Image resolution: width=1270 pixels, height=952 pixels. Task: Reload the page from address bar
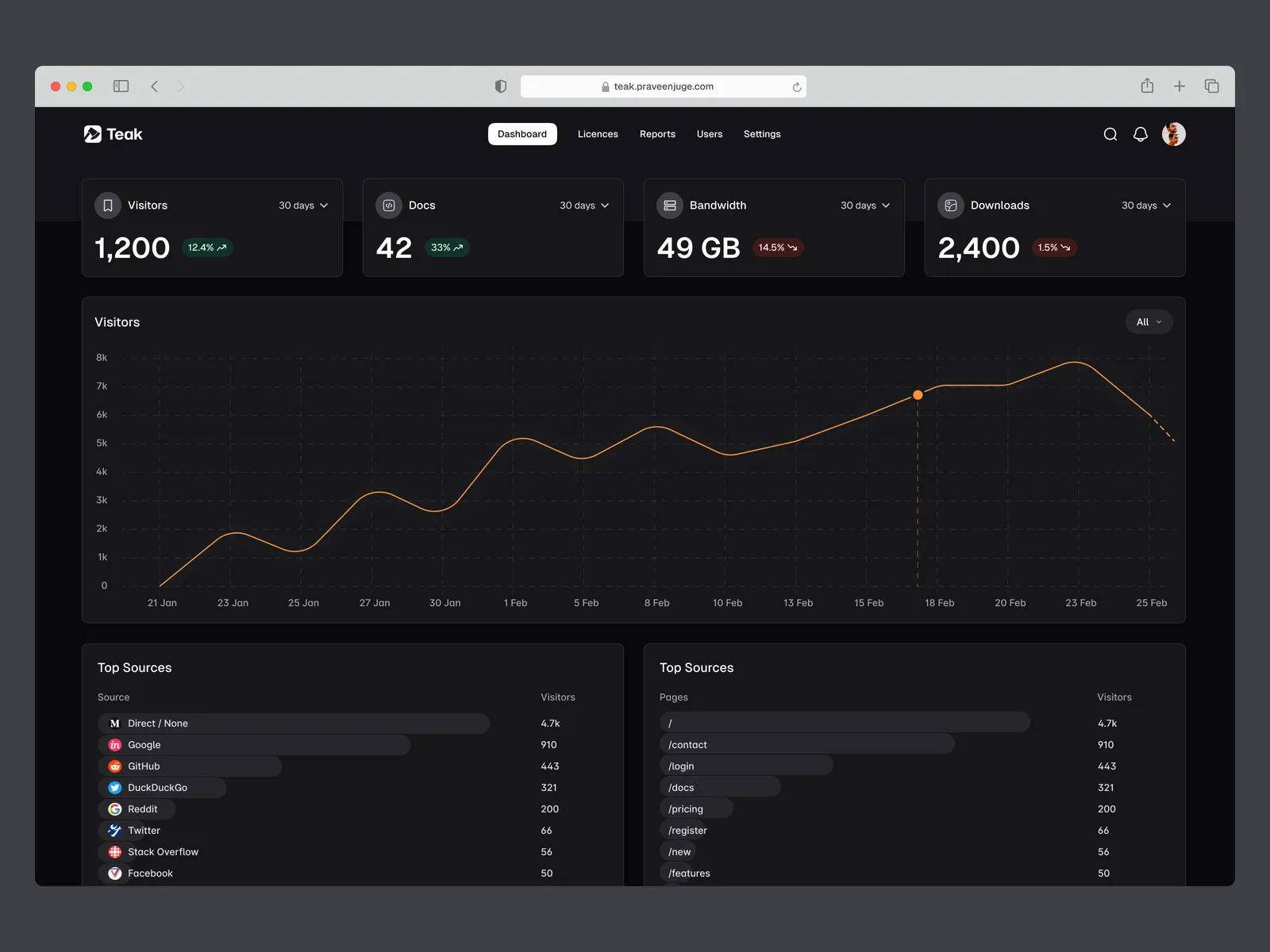point(796,87)
